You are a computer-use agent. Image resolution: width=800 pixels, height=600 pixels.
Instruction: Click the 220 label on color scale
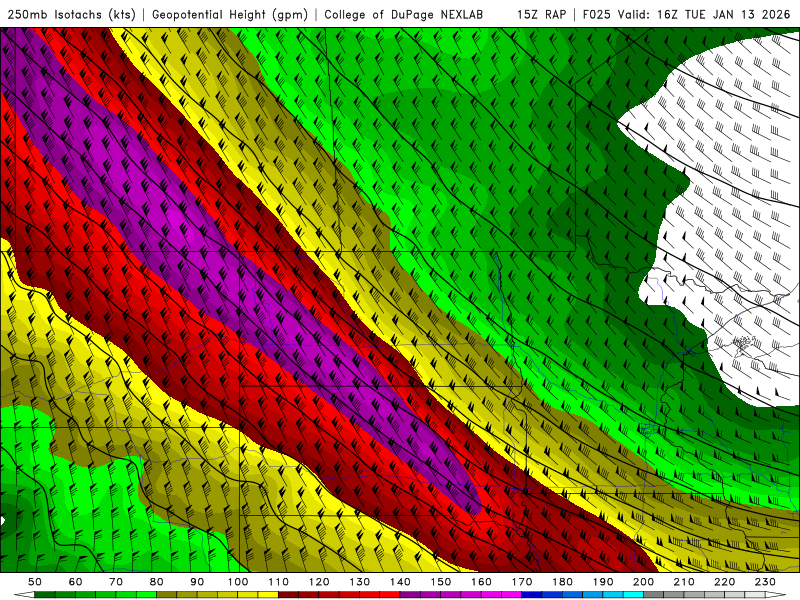pyautogui.click(x=724, y=582)
